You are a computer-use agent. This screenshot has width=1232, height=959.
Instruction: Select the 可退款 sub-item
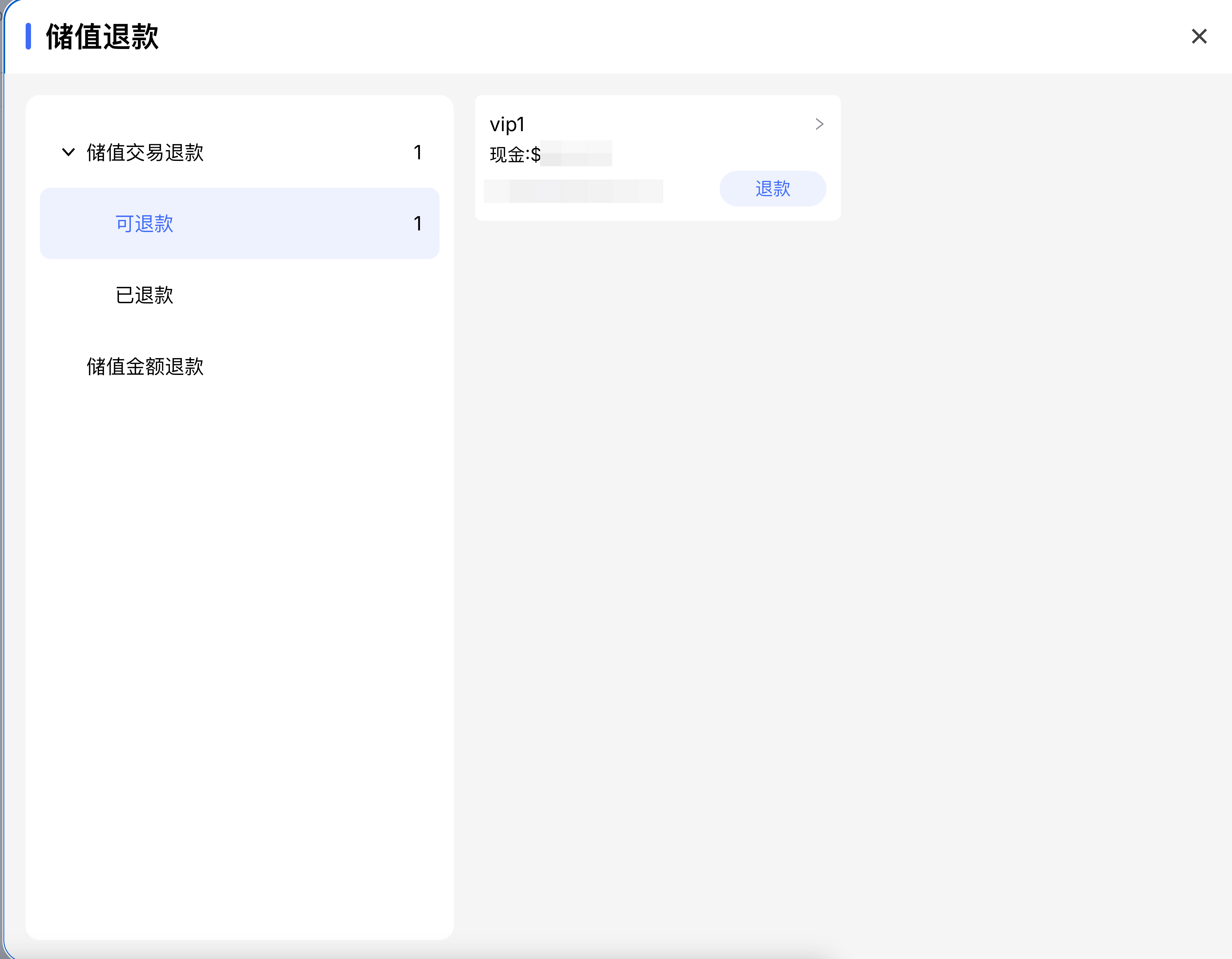145,224
